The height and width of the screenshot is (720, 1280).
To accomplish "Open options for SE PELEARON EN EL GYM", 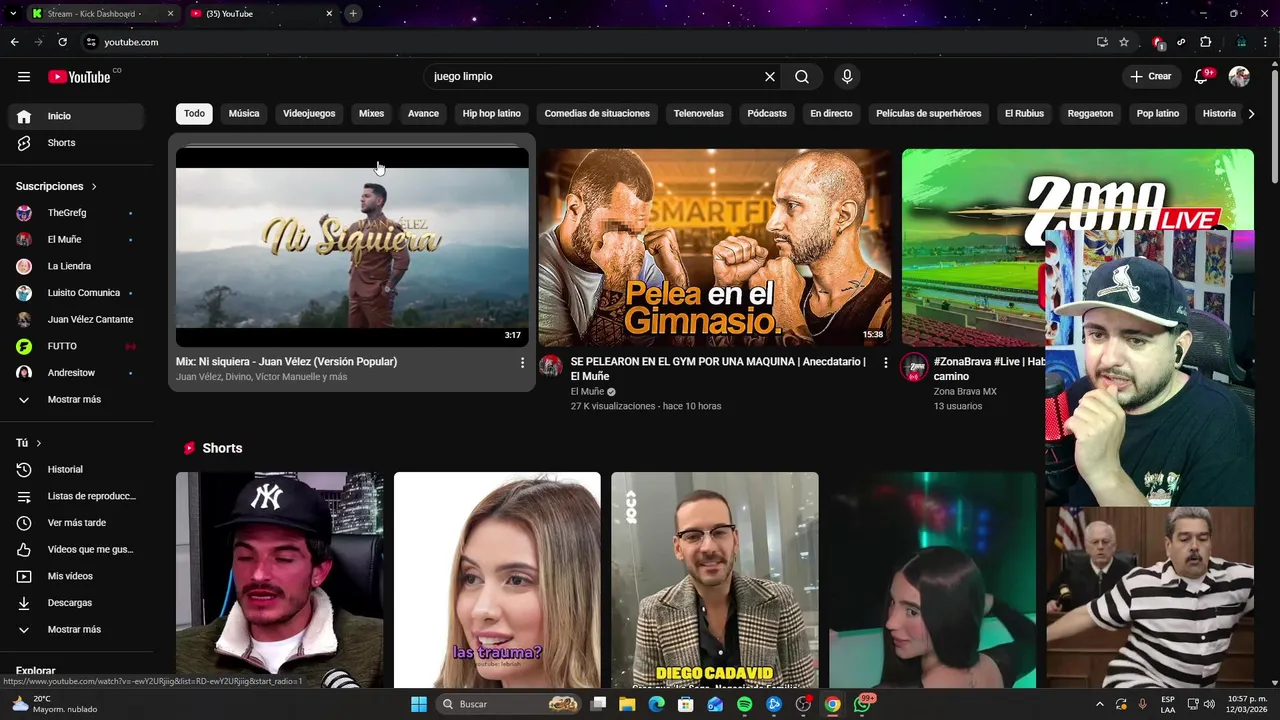I will point(885,363).
